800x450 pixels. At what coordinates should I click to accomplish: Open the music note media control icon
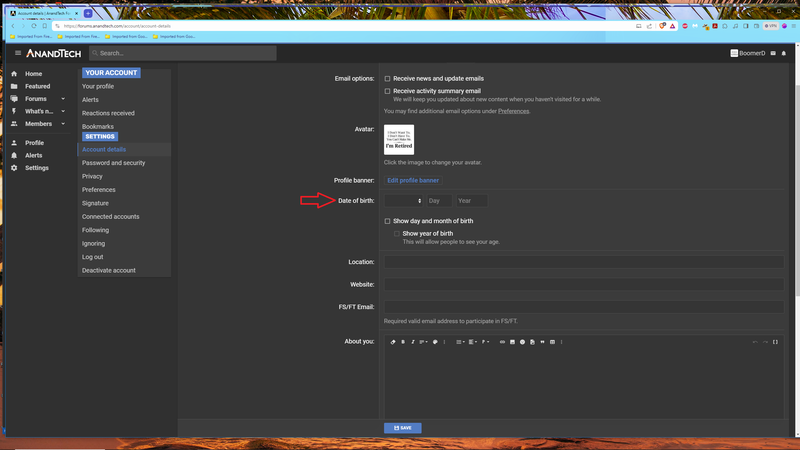(735, 26)
